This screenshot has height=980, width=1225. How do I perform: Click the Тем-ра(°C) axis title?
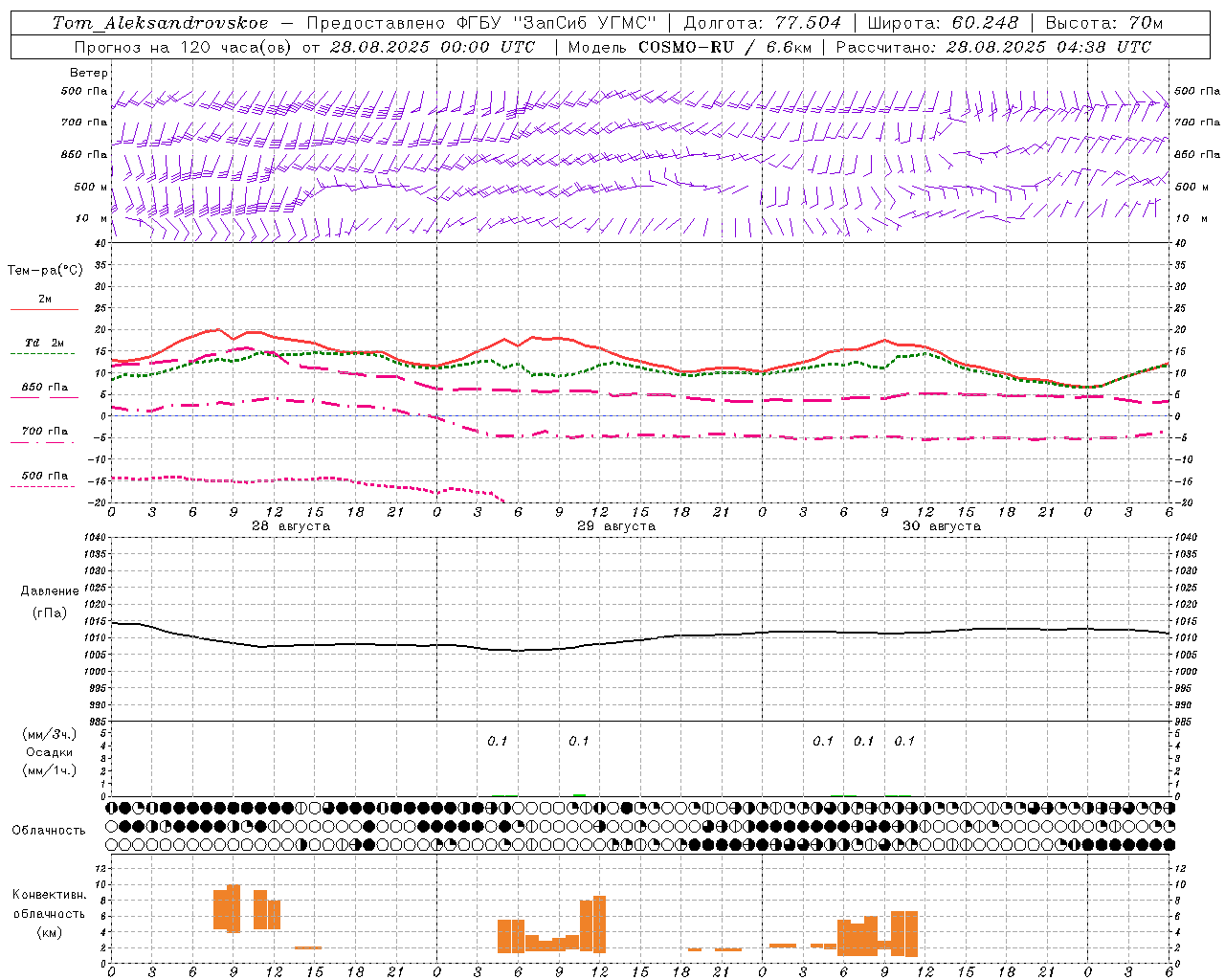pos(45,271)
